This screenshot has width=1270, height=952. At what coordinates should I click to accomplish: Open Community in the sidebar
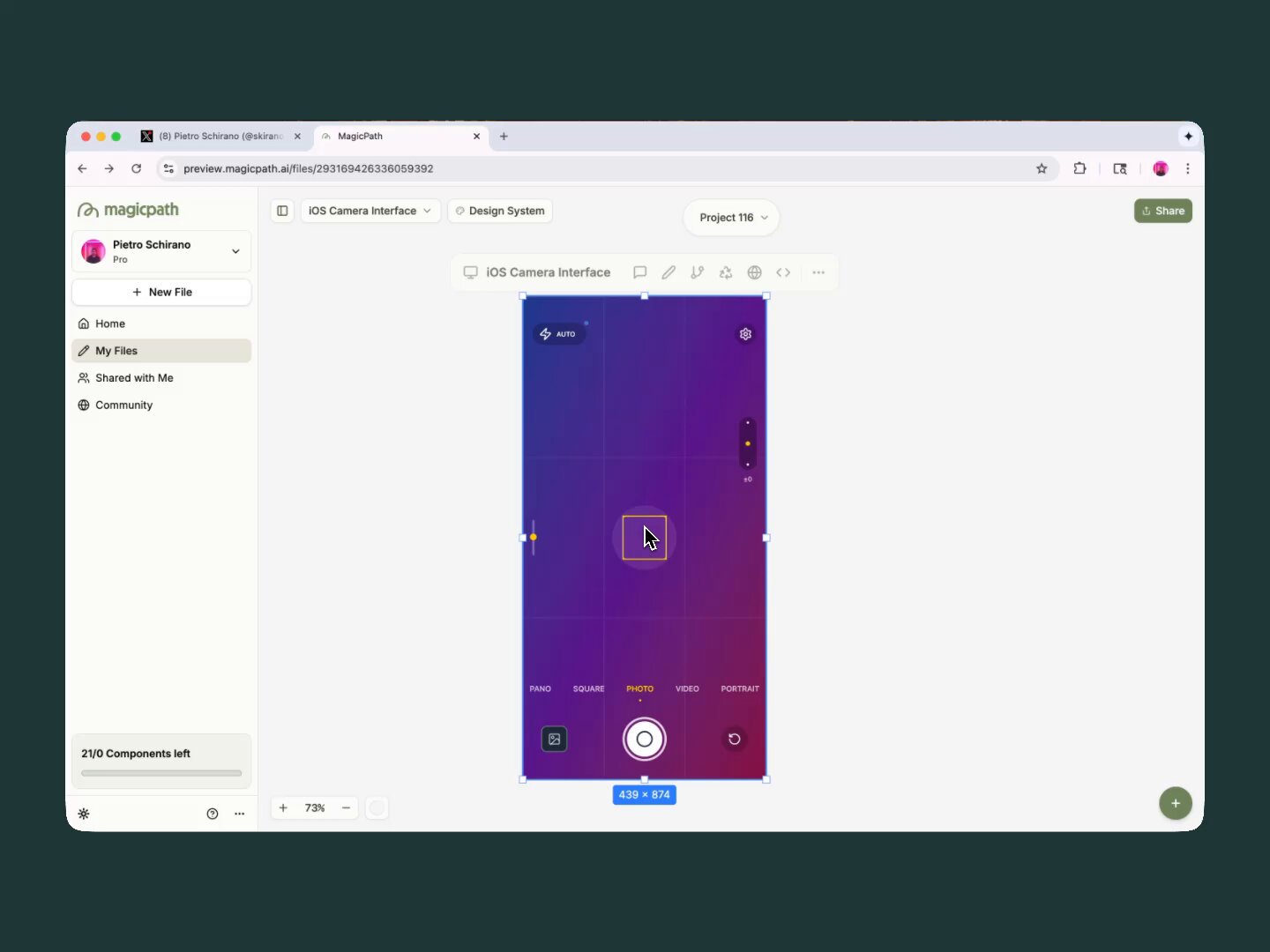pos(161,405)
